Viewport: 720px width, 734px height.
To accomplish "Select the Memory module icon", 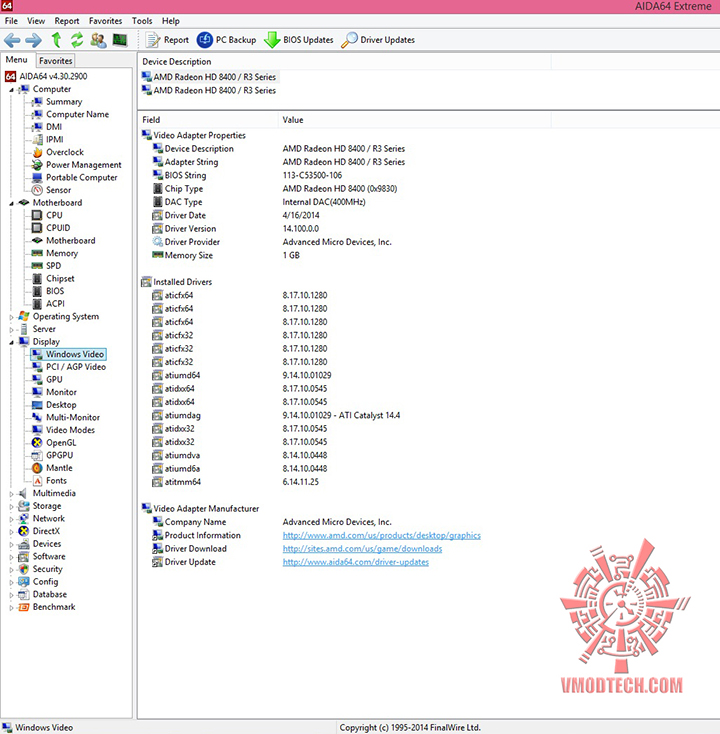I will click(37, 253).
